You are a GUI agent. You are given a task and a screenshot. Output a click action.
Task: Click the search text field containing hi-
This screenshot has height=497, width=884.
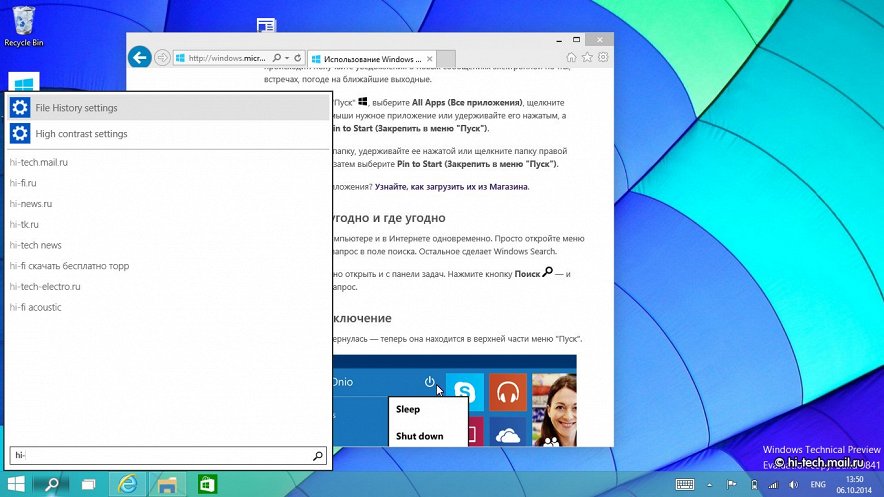click(160, 456)
